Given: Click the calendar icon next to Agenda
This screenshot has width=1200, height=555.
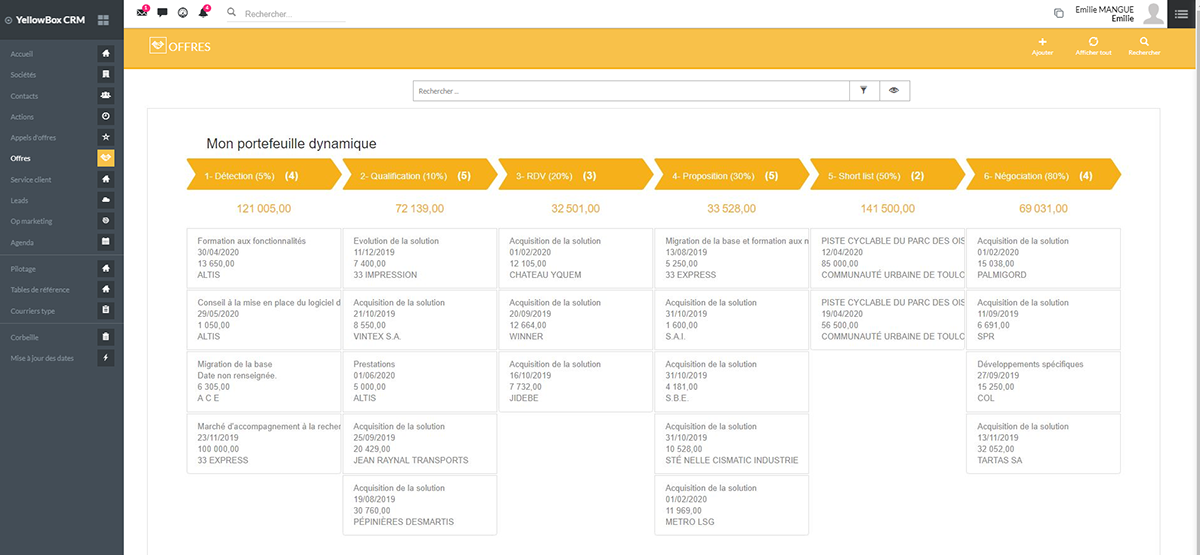Looking at the screenshot, I should pos(106,242).
